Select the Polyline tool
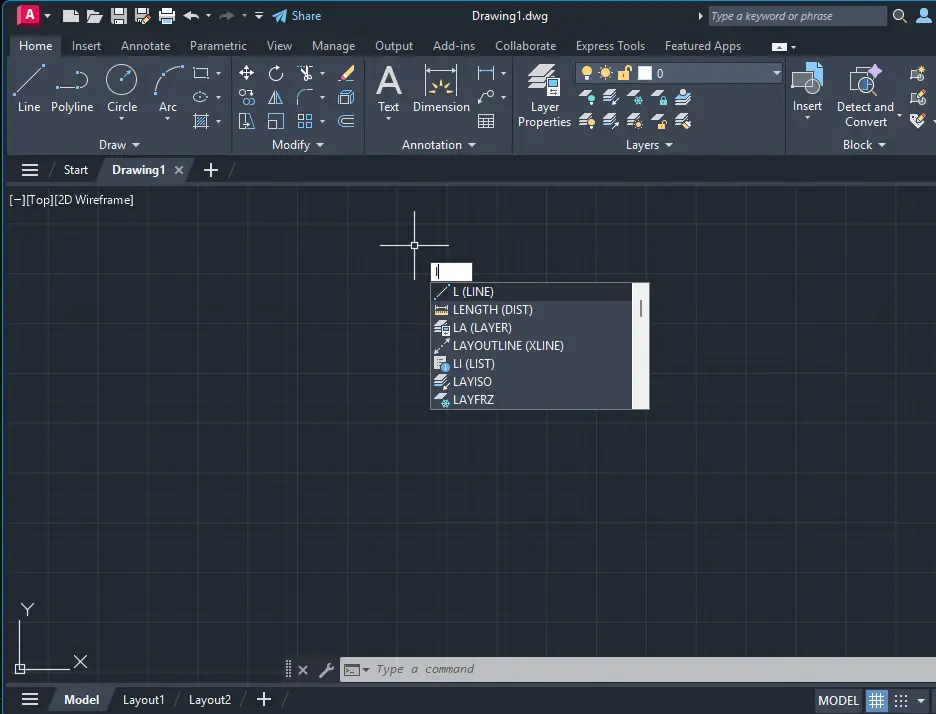 [x=72, y=88]
